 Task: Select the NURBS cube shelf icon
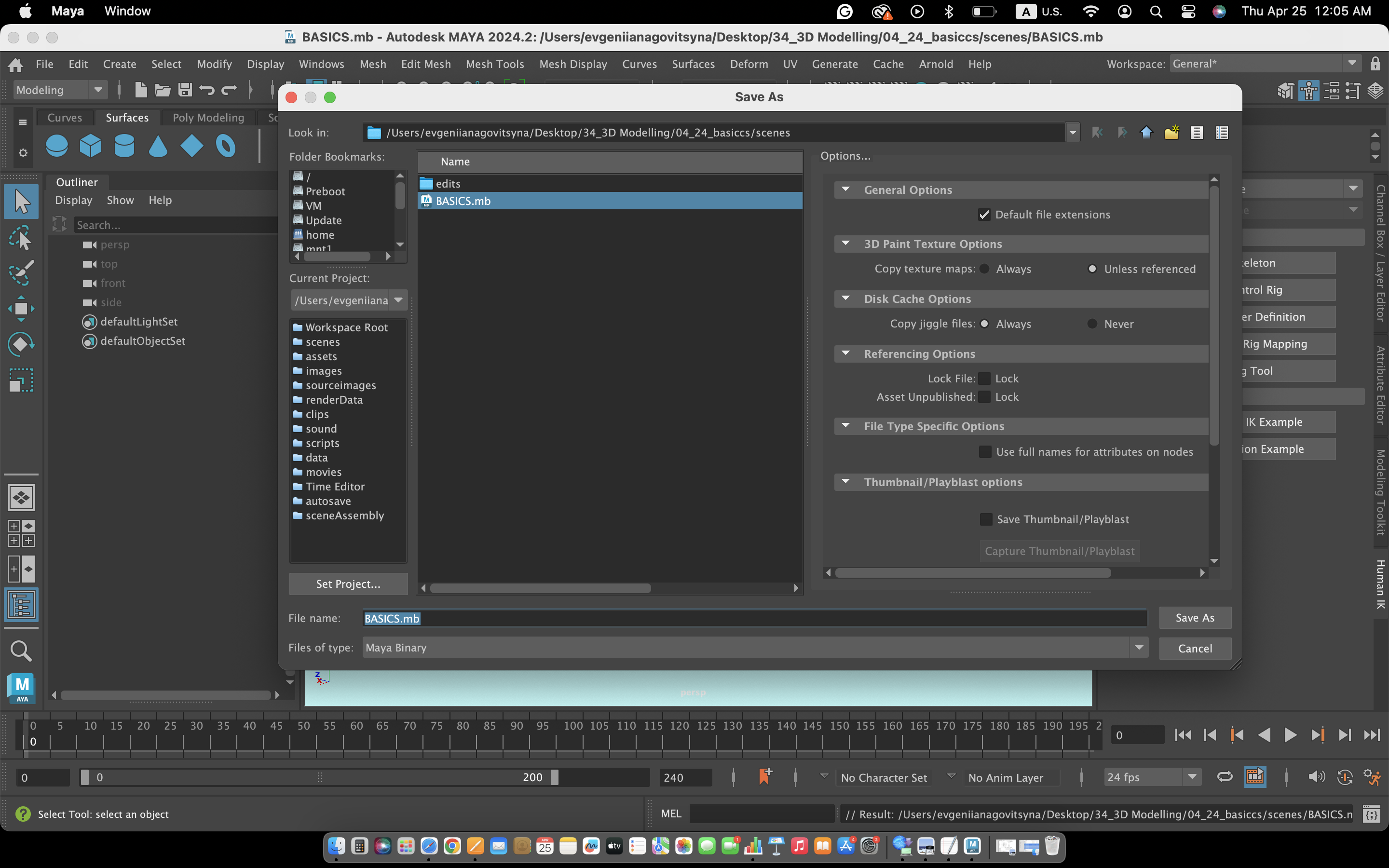[91, 146]
